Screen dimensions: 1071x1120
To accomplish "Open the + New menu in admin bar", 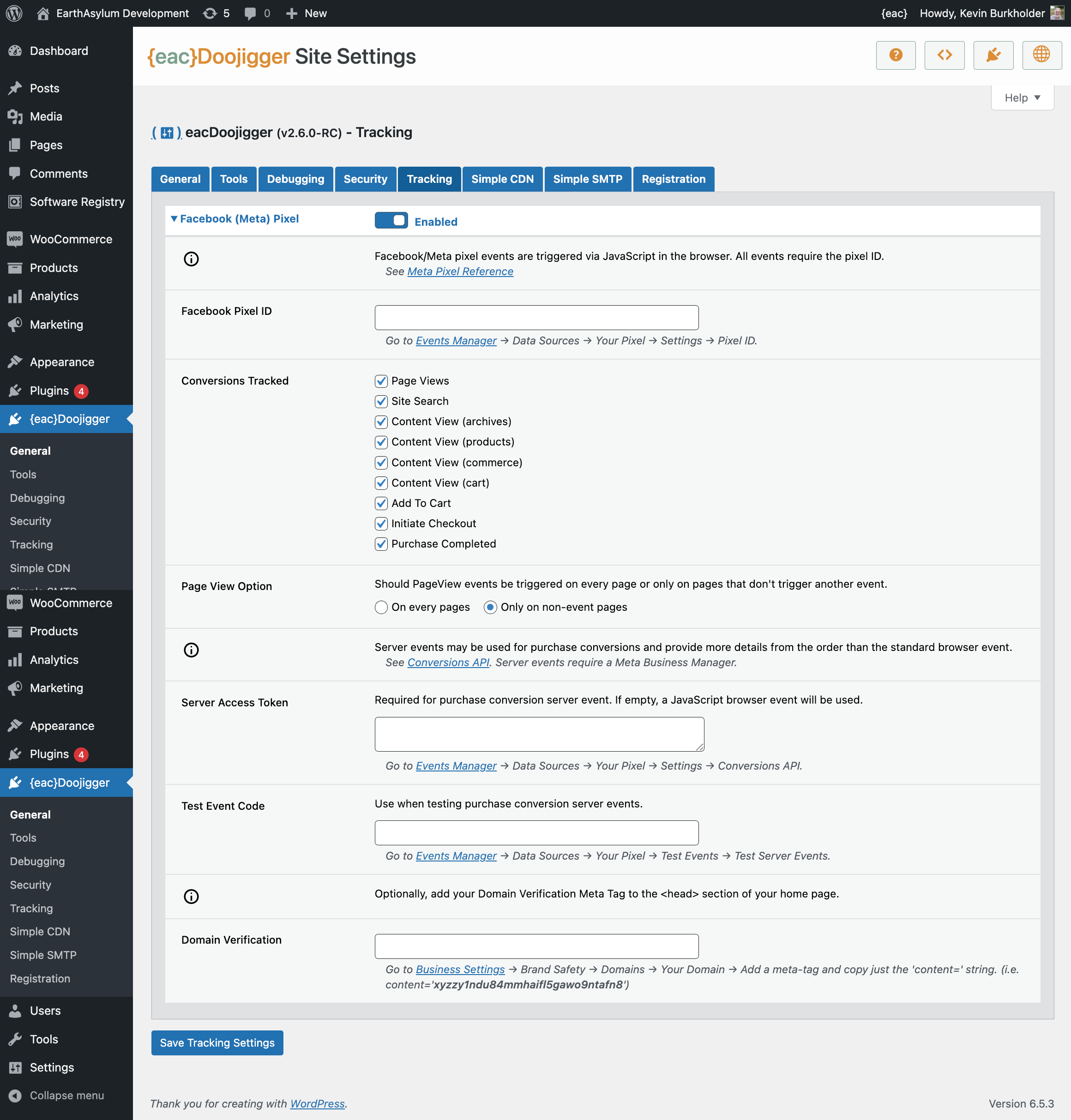I will [307, 13].
